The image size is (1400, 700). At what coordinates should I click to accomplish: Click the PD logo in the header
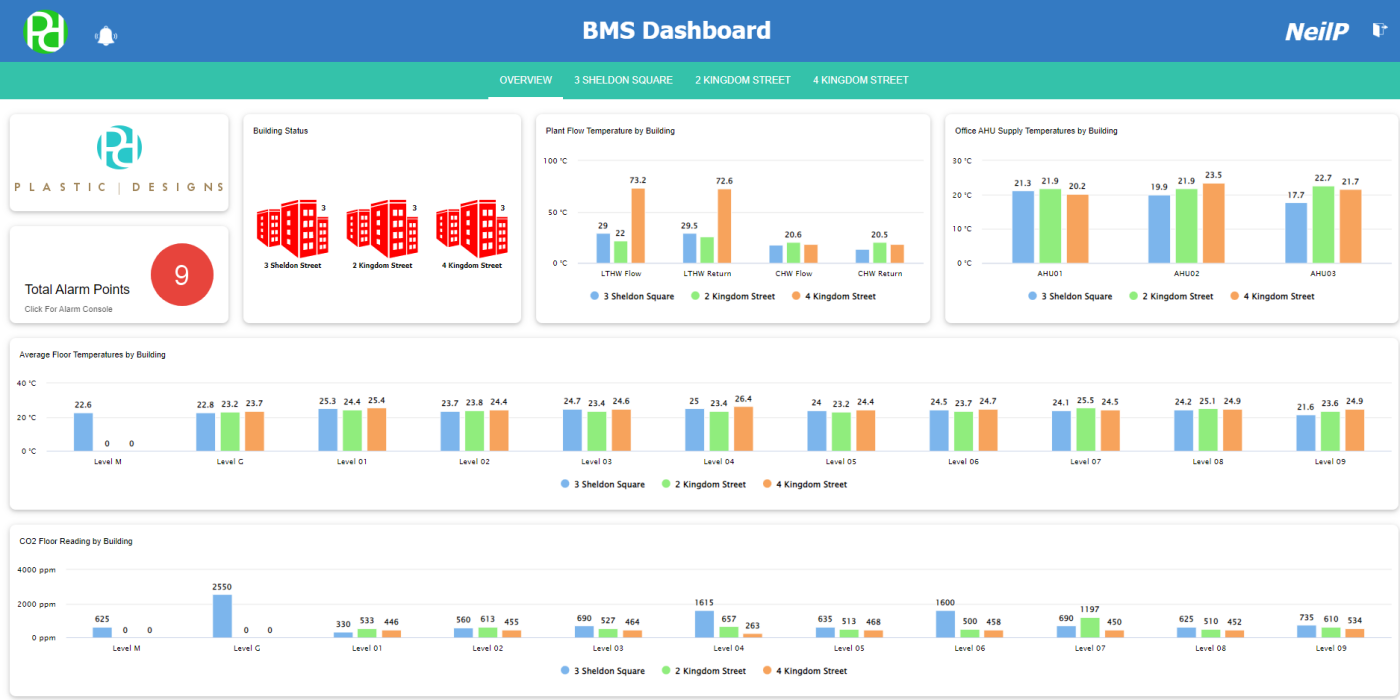[x=44, y=31]
